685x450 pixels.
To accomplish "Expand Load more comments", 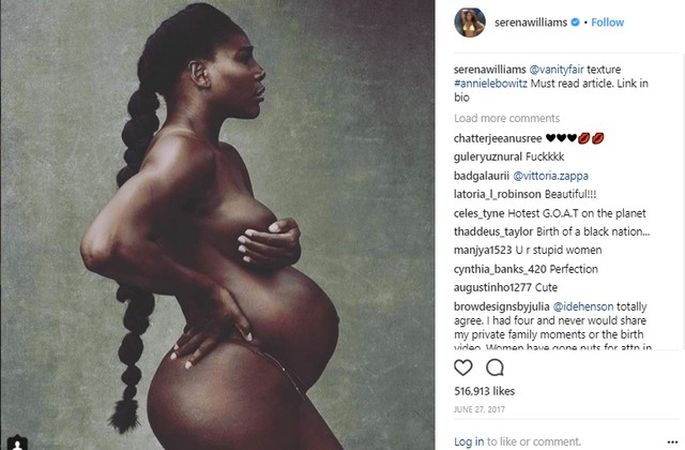I will coord(507,118).
